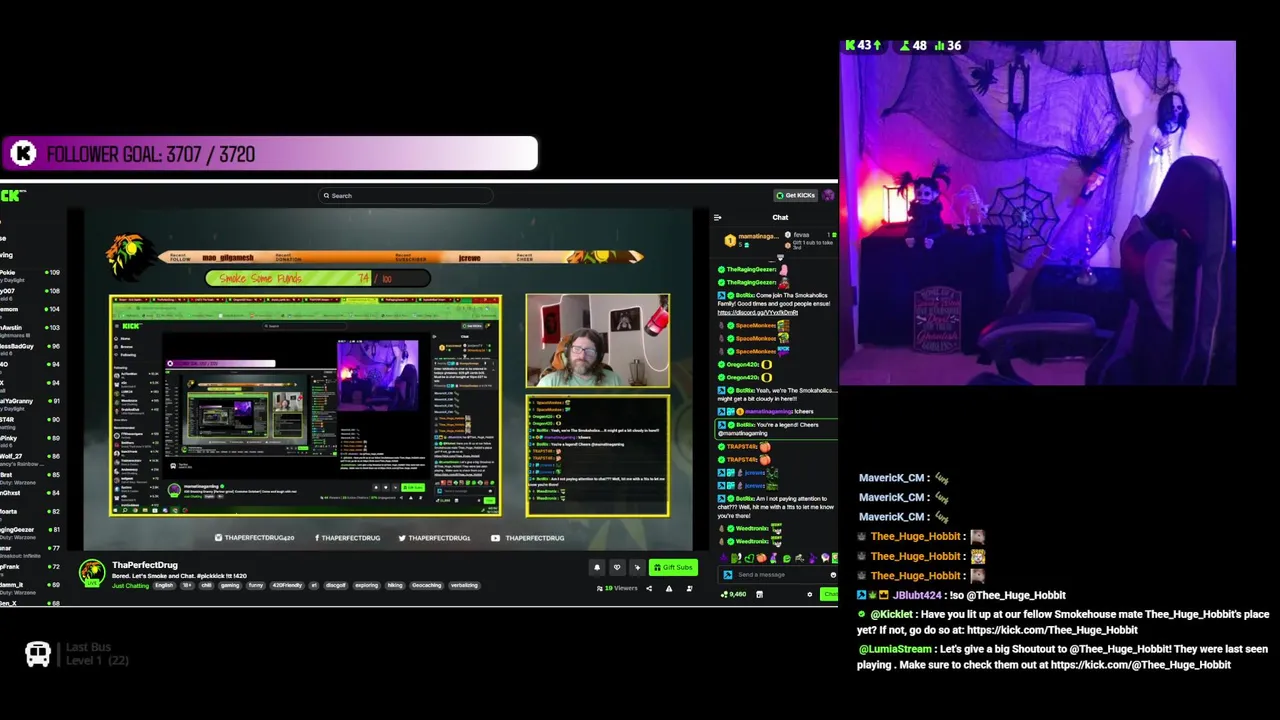Image resolution: width=1280 pixels, height=720 pixels.
Task: Click the Get KICKs button
Action: [x=796, y=195]
